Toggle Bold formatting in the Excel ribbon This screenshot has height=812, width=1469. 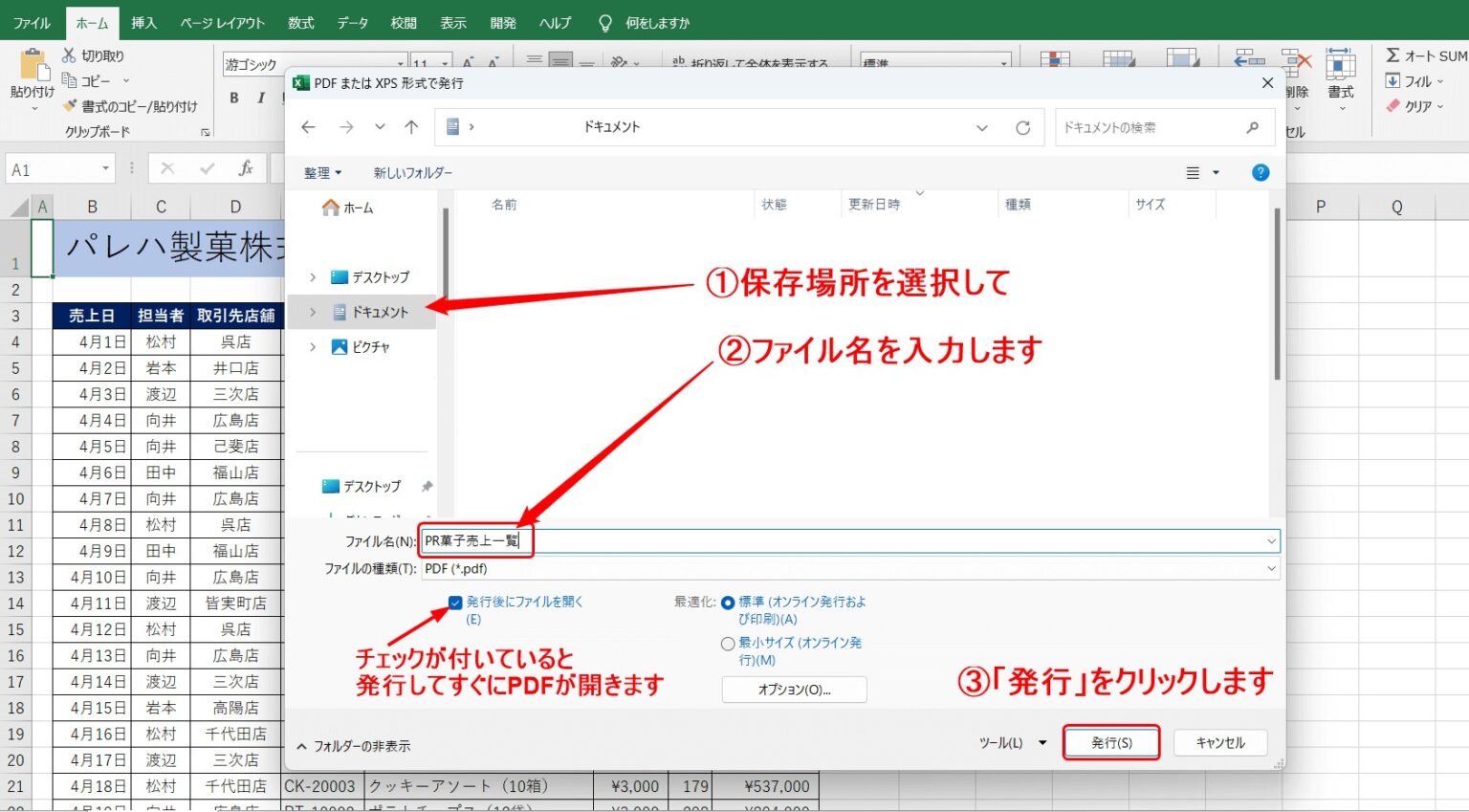[234, 98]
